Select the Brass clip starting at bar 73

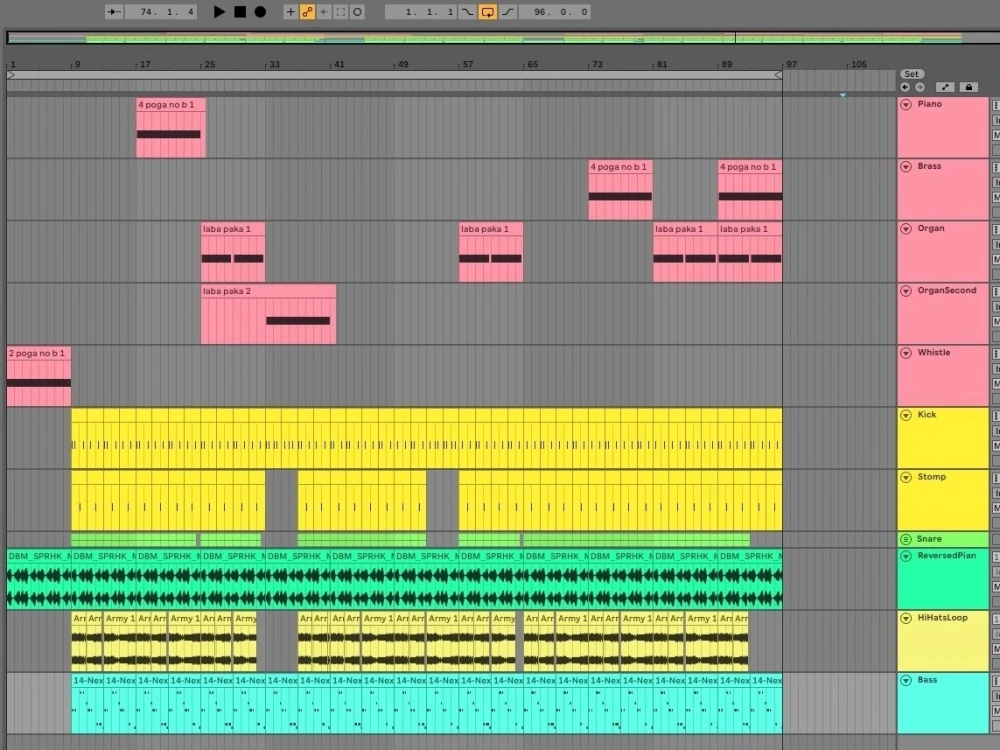pyautogui.click(x=621, y=190)
